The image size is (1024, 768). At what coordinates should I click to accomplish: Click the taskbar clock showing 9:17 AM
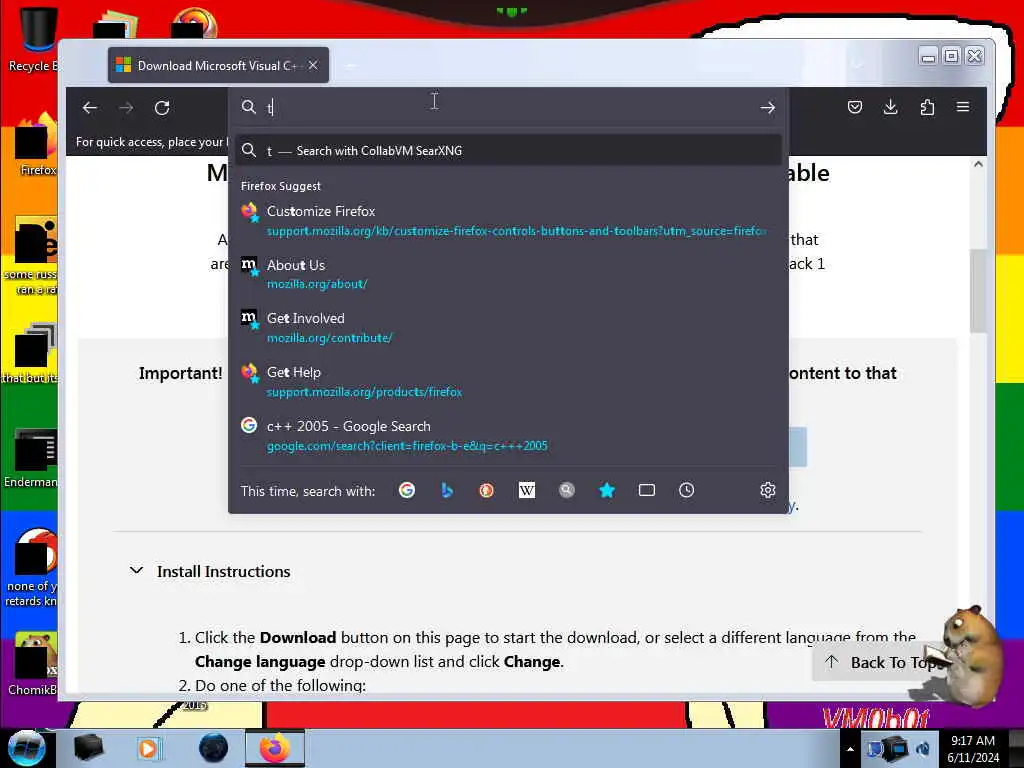point(973,749)
